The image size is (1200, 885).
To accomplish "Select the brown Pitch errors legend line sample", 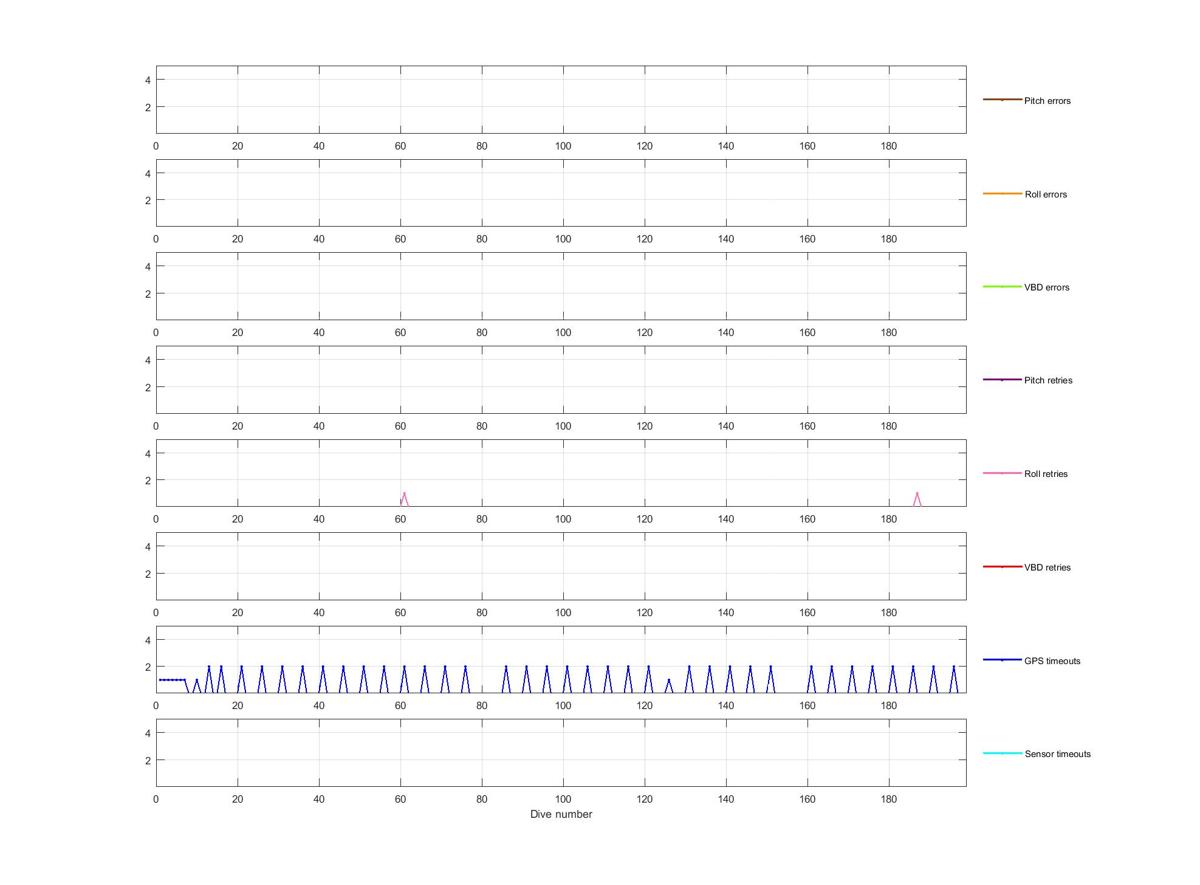I will (1002, 100).
